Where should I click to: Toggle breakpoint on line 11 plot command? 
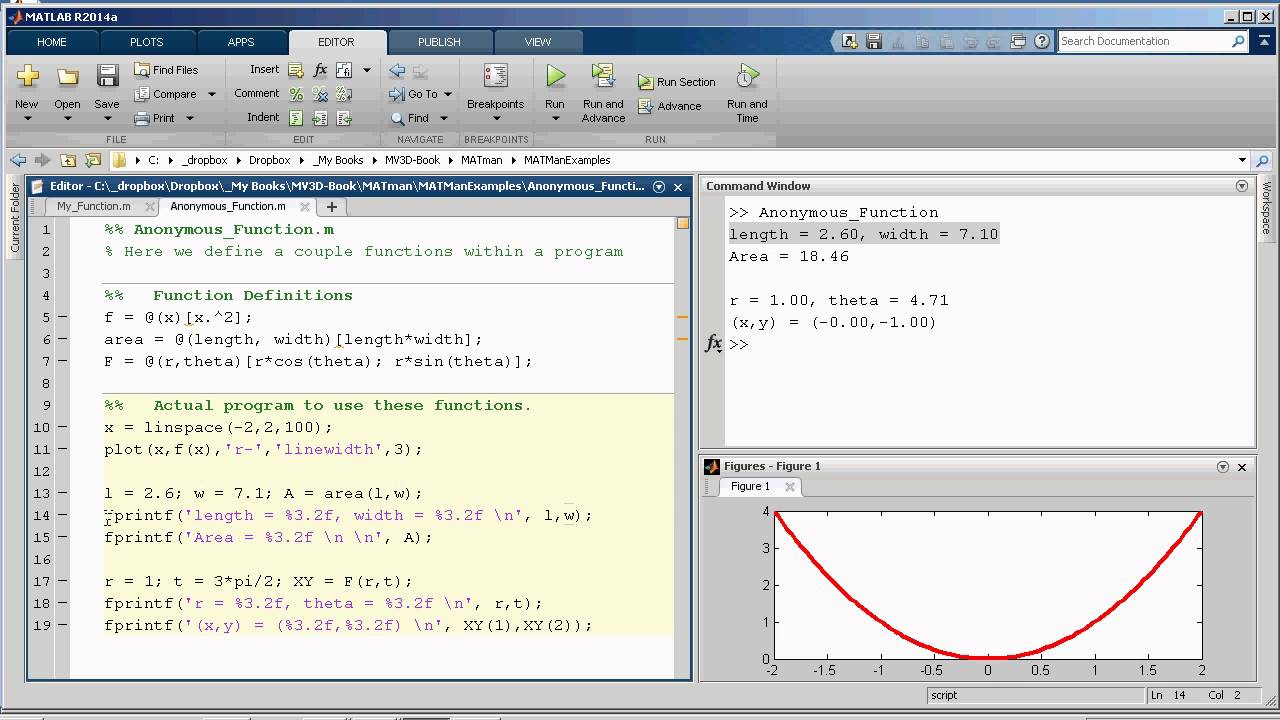pos(62,449)
